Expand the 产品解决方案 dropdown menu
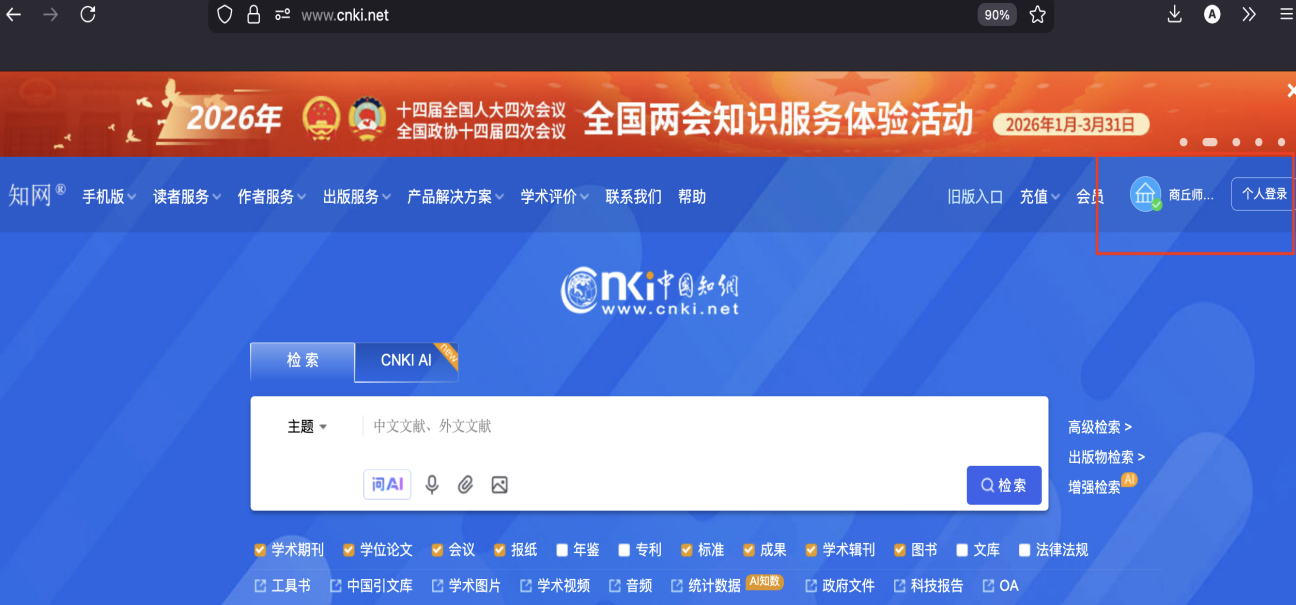The height and width of the screenshot is (605, 1296). point(455,197)
